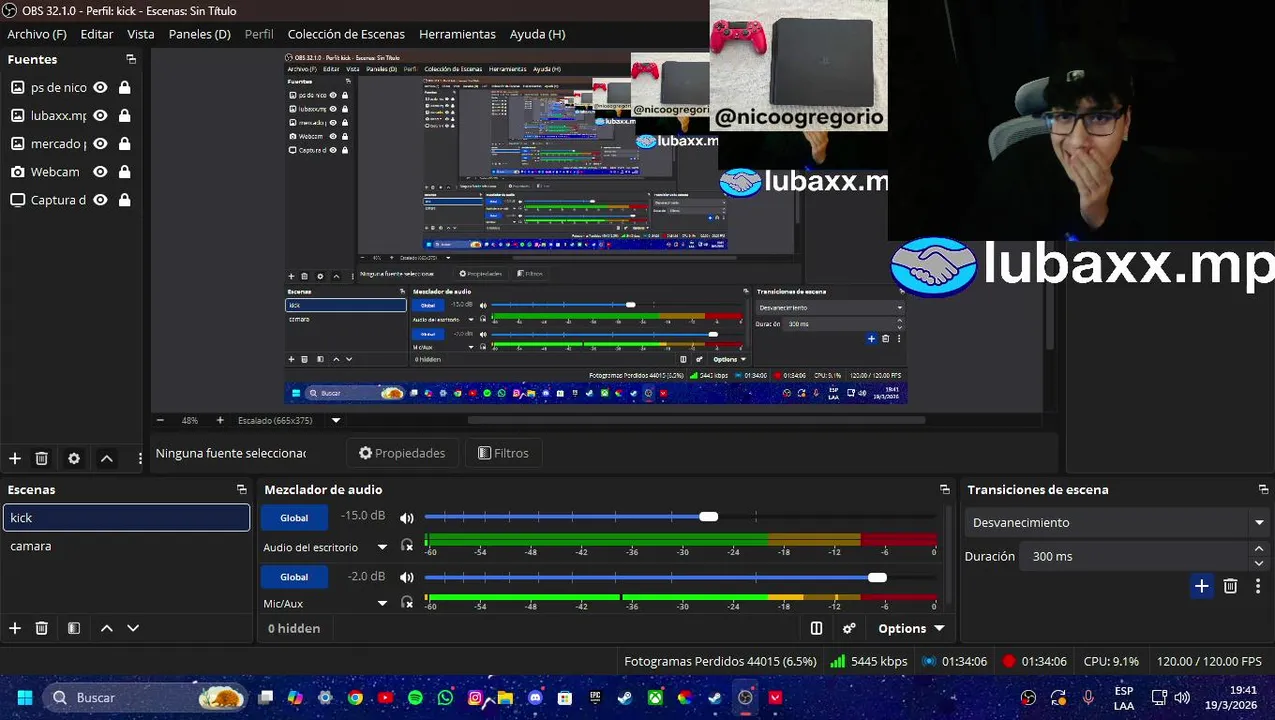
Task: Open Editar menu
Action: [x=97, y=34]
